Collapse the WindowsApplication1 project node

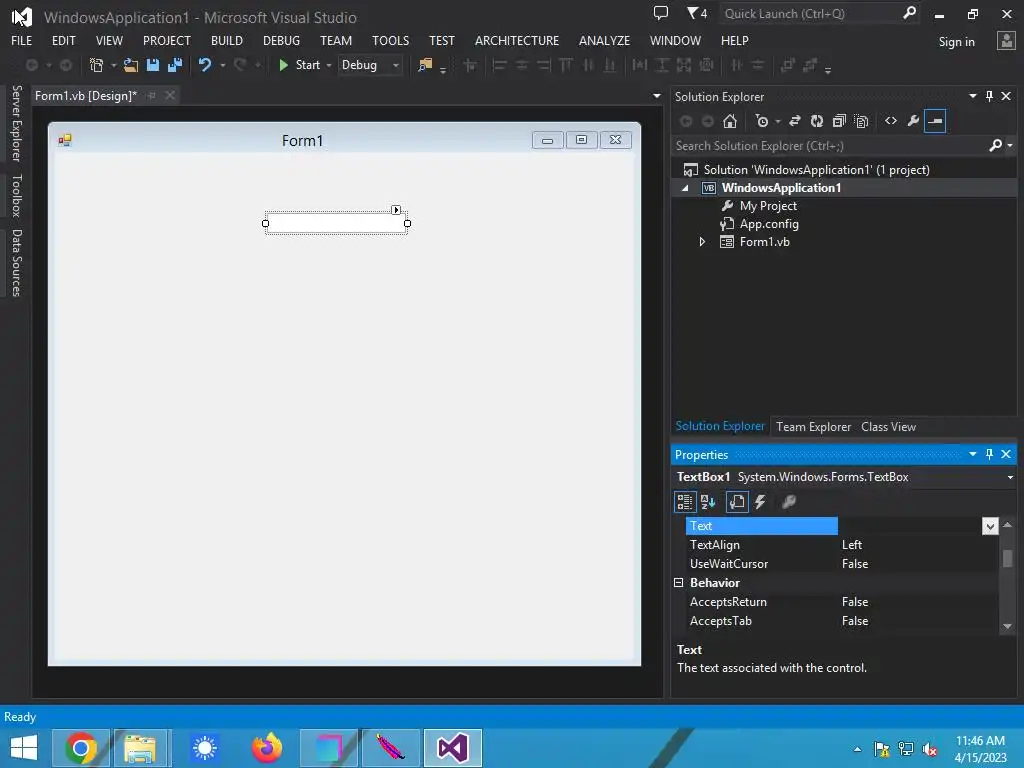click(x=685, y=188)
